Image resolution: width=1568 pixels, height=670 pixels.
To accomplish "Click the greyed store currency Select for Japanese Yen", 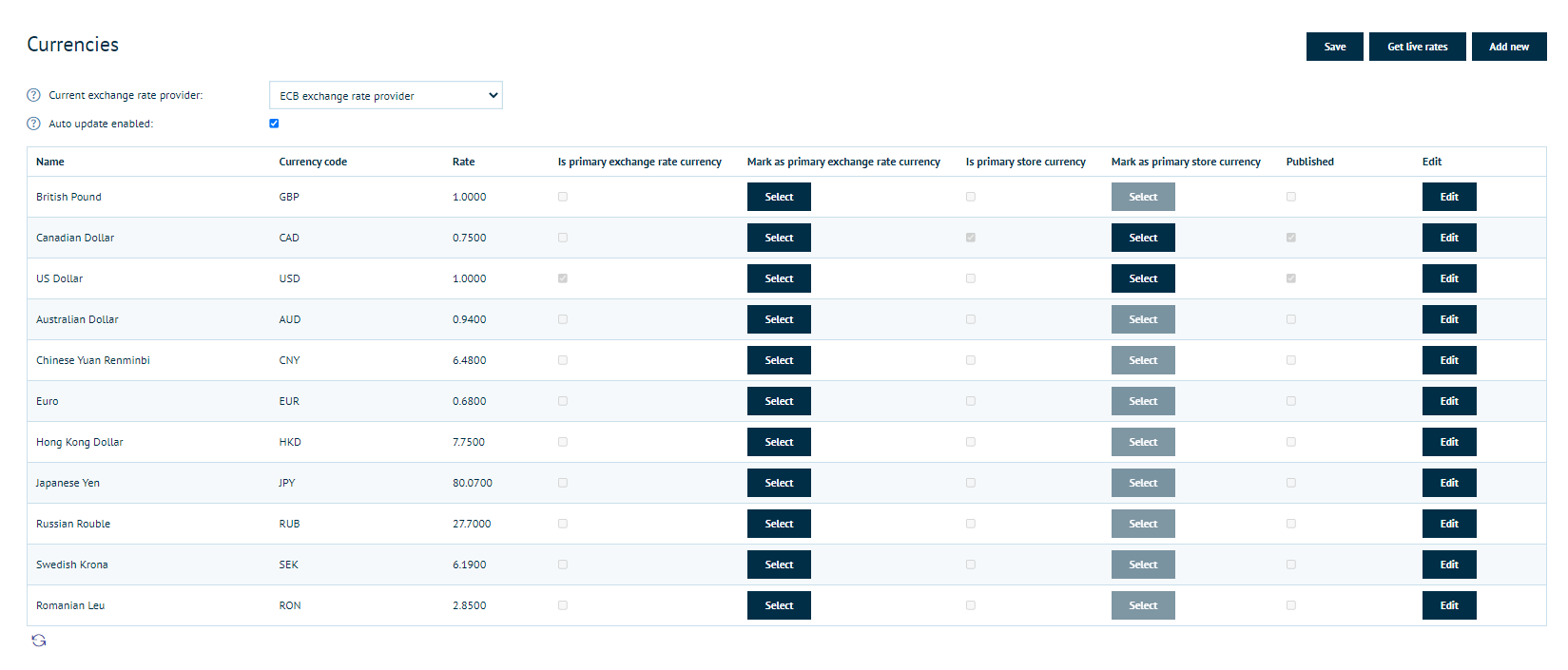I will pyautogui.click(x=1143, y=483).
